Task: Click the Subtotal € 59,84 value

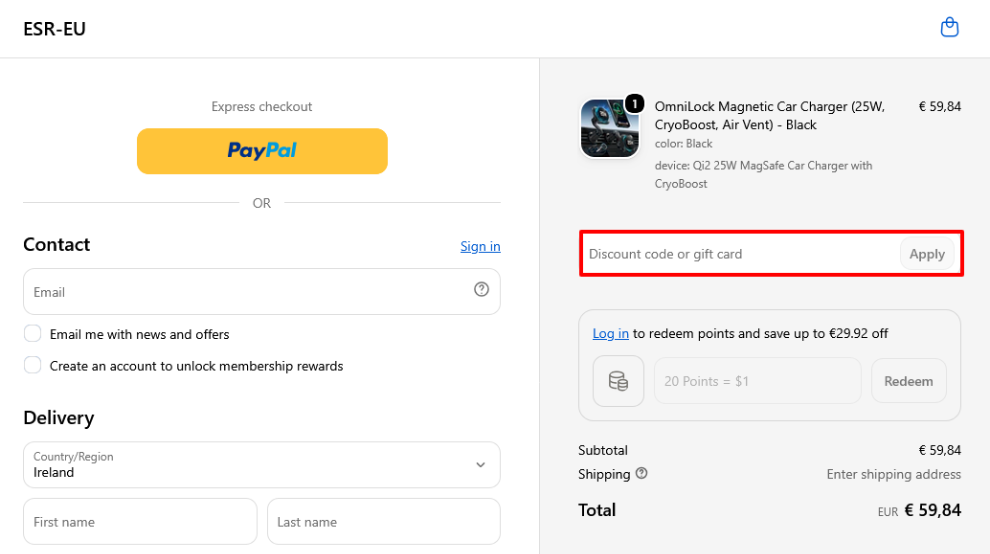Action: coord(939,450)
